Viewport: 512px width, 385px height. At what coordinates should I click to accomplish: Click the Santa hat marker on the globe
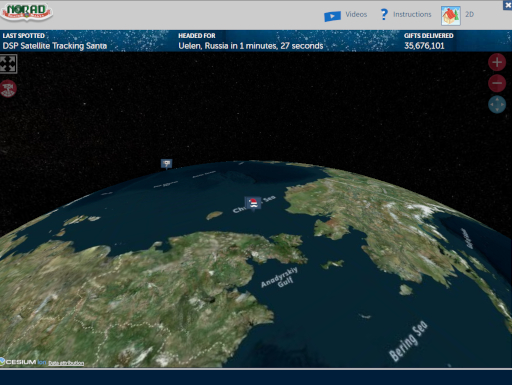tap(253, 203)
